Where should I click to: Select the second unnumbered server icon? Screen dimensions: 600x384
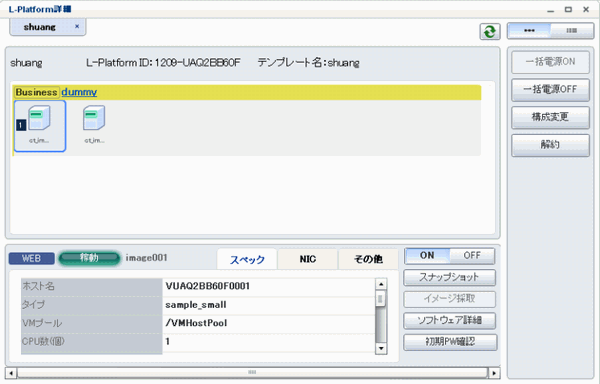tap(94, 125)
